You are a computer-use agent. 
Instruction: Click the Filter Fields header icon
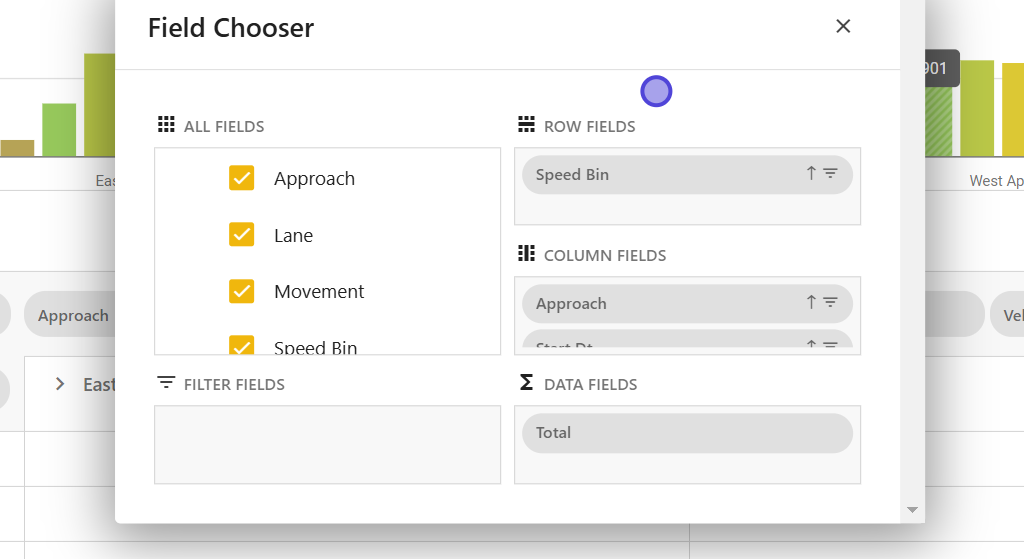coord(166,383)
